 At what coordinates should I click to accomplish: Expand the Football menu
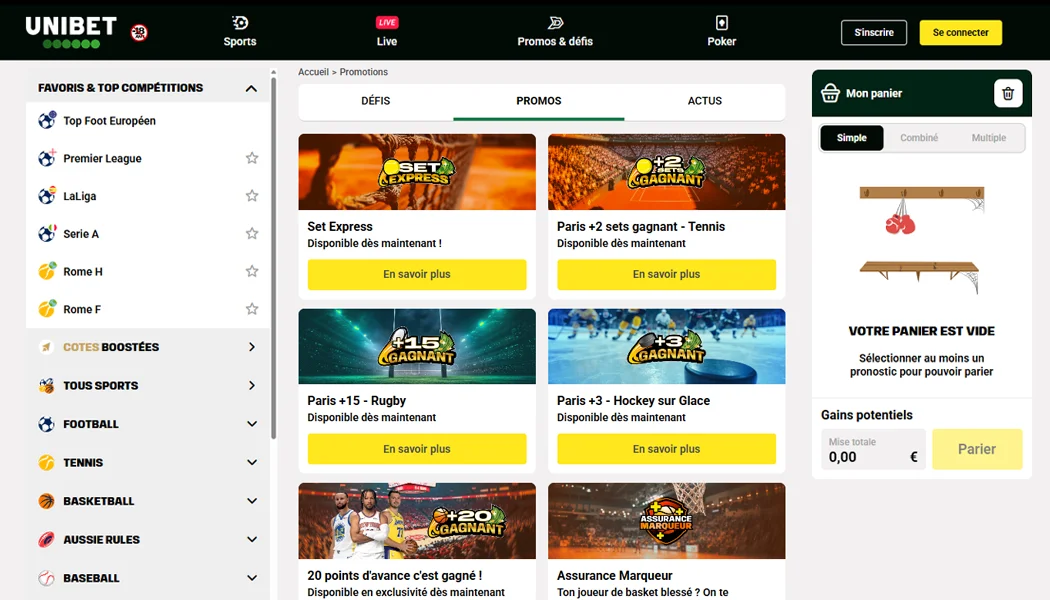point(252,424)
